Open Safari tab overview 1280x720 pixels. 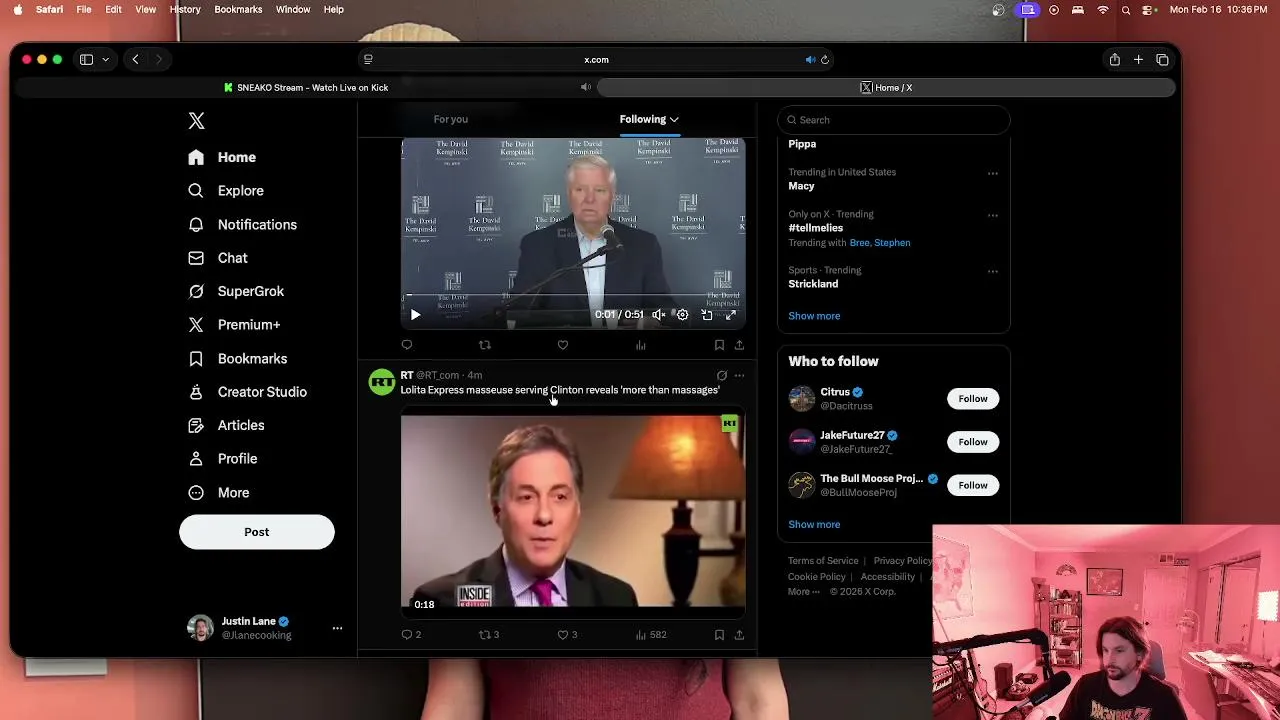point(1162,60)
